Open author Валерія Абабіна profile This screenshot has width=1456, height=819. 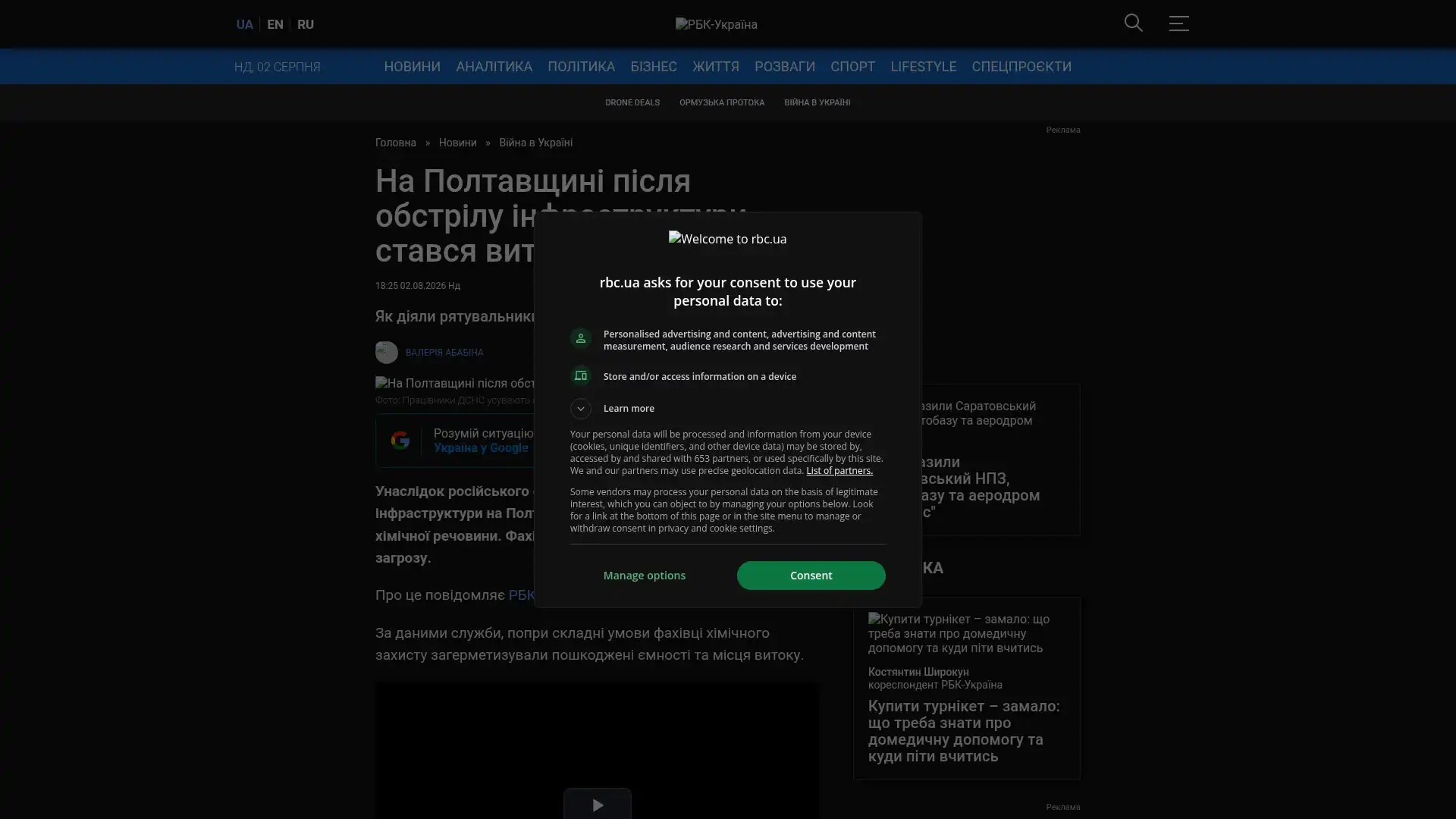point(444,353)
